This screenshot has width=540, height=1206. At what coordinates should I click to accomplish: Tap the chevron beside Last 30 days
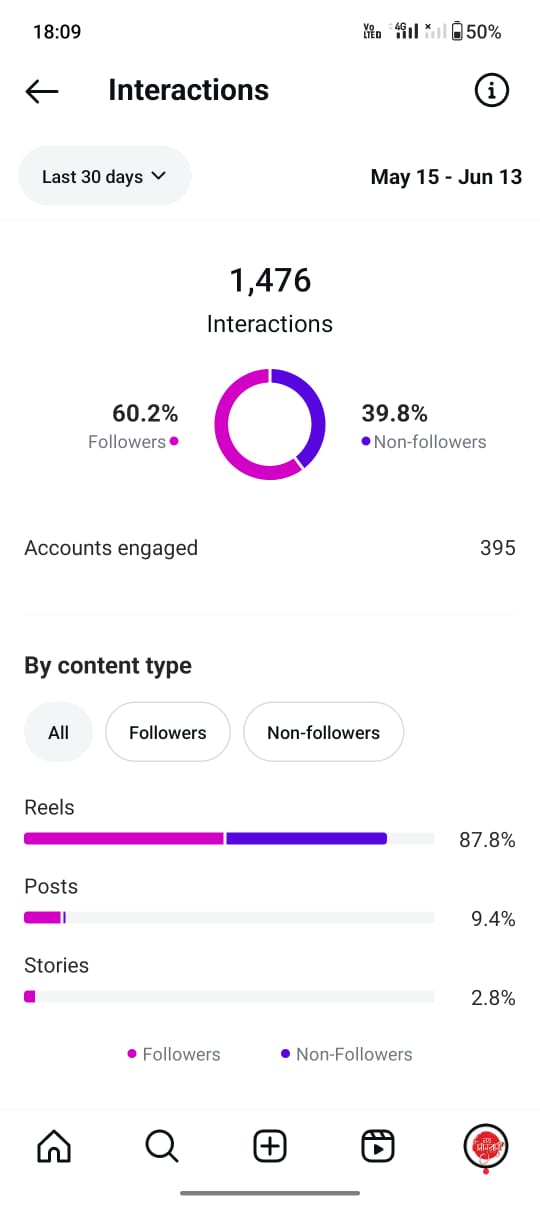(158, 176)
